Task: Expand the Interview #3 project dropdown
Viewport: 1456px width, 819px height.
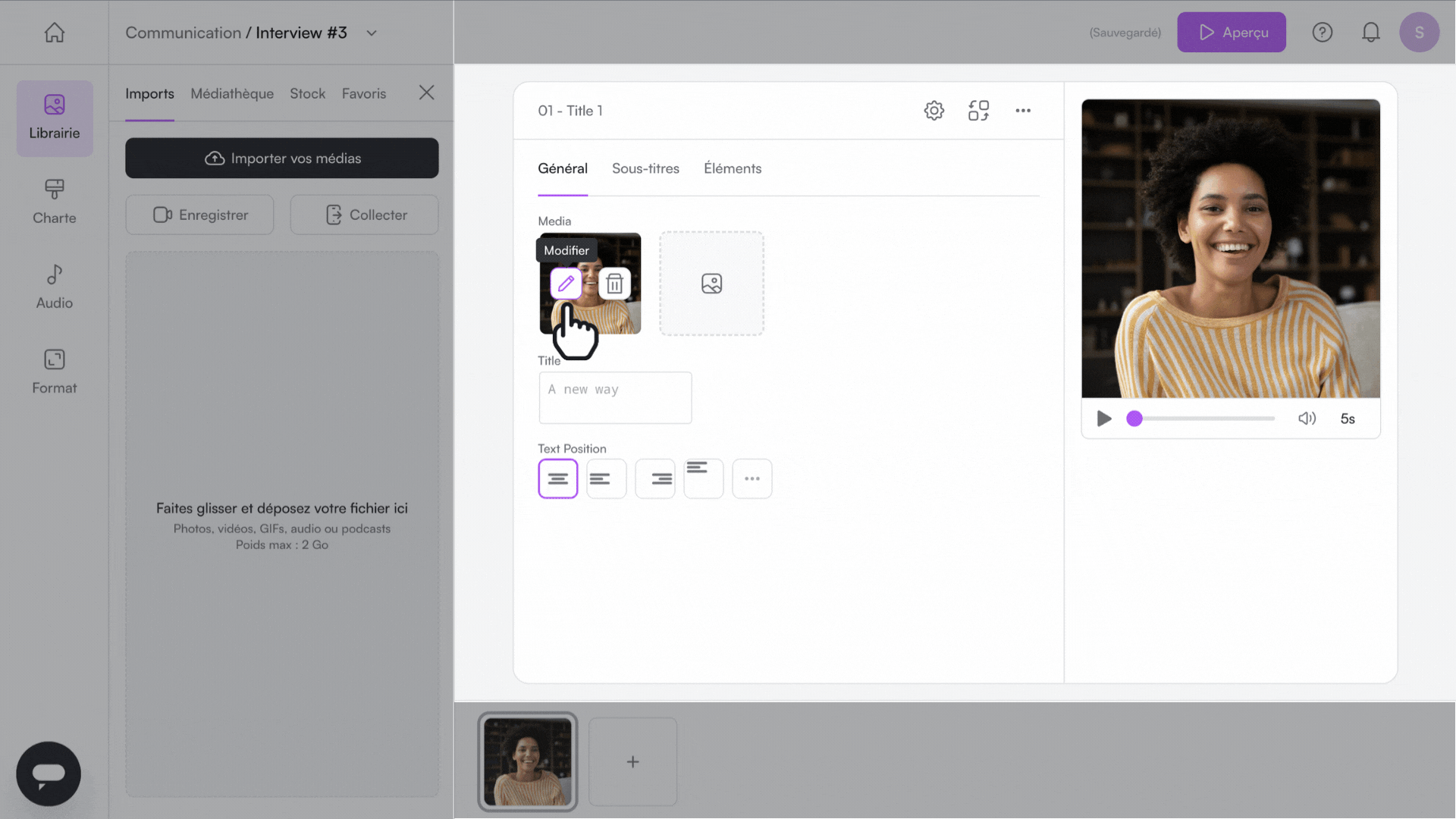Action: pos(372,33)
